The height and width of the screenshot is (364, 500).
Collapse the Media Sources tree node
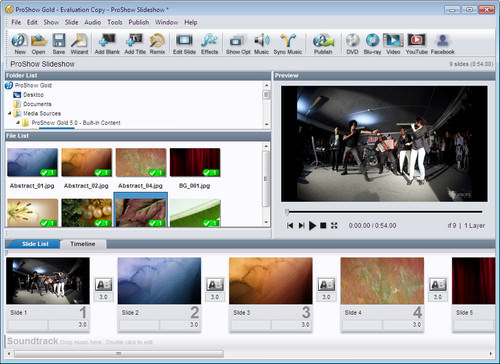pos(10,113)
